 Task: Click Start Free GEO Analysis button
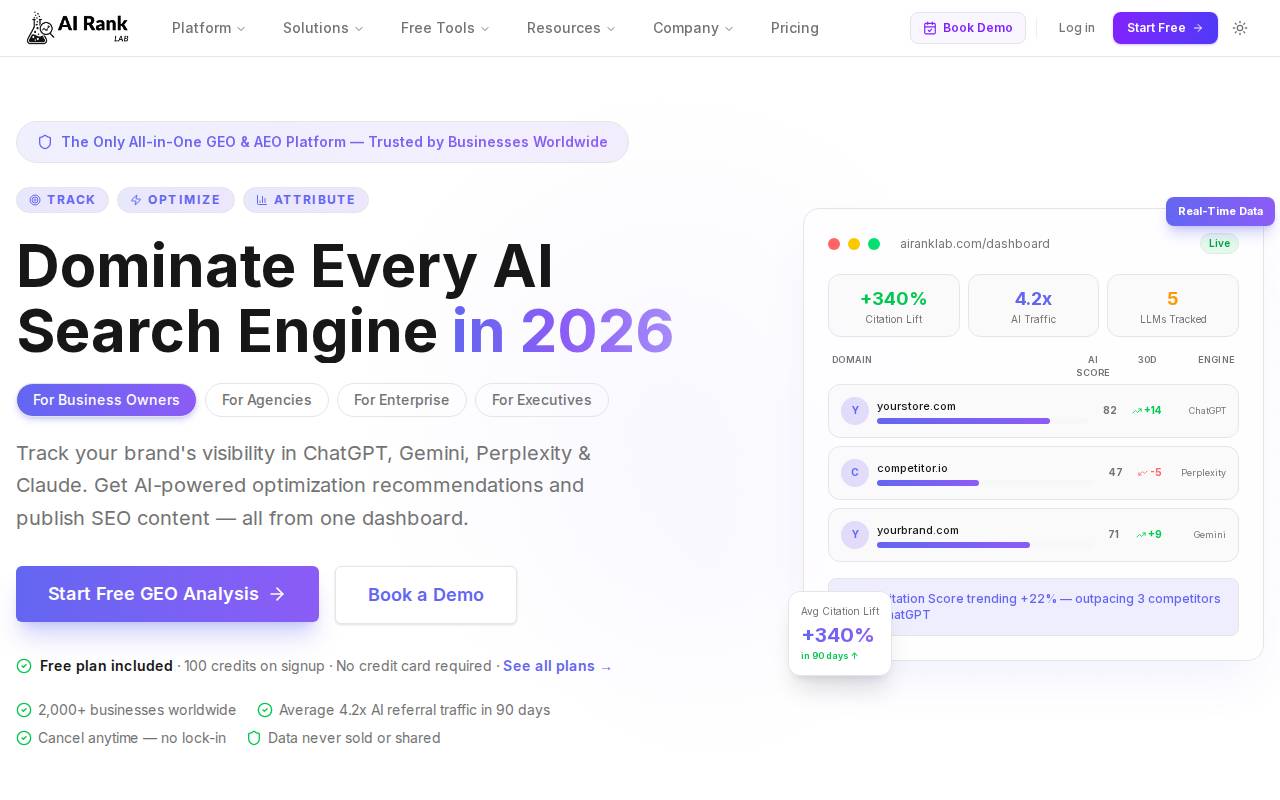(167, 594)
